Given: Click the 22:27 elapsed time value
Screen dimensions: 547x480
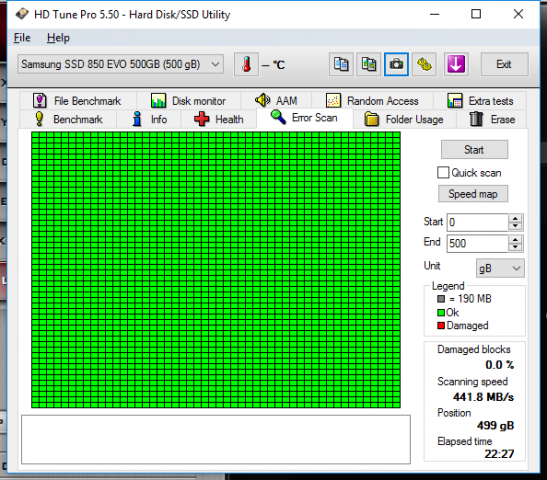Looking at the screenshot, I should (x=499, y=454).
